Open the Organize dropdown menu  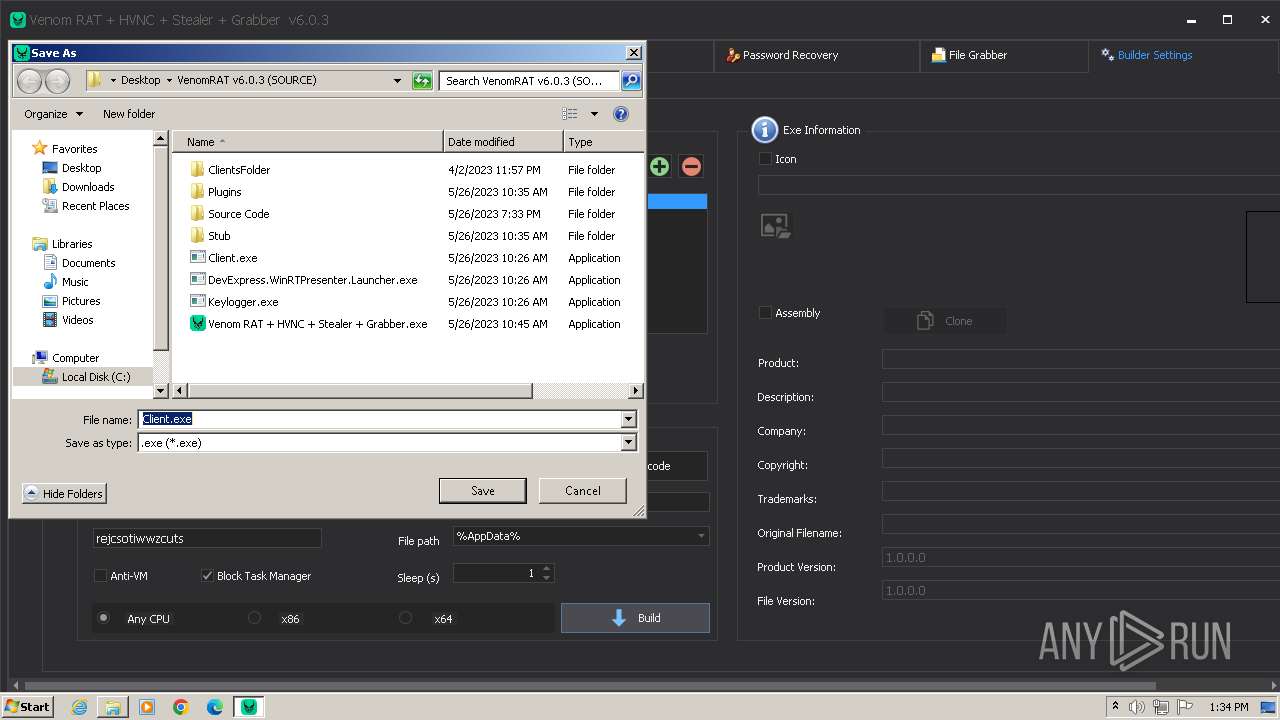54,114
